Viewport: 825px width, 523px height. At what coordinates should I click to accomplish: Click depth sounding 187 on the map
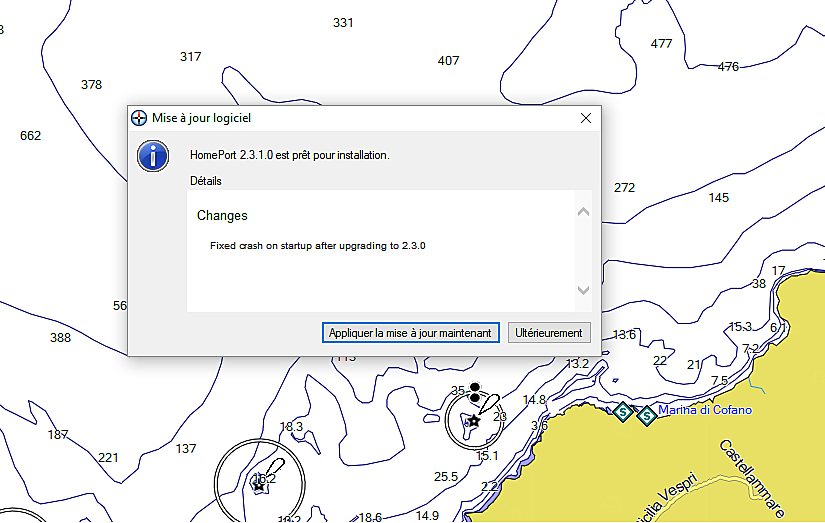click(58, 435)
